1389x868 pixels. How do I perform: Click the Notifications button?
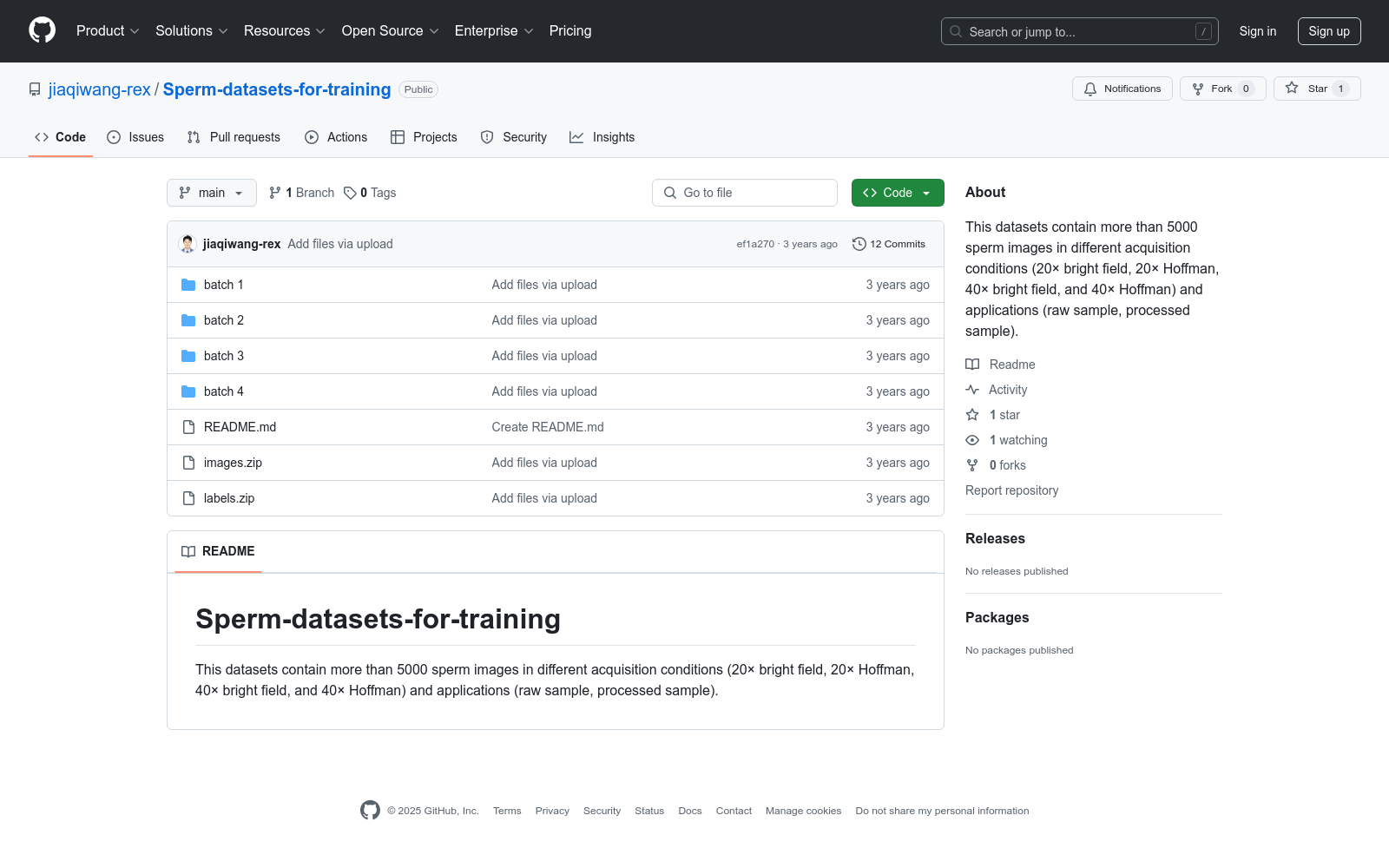(1122, 89)
